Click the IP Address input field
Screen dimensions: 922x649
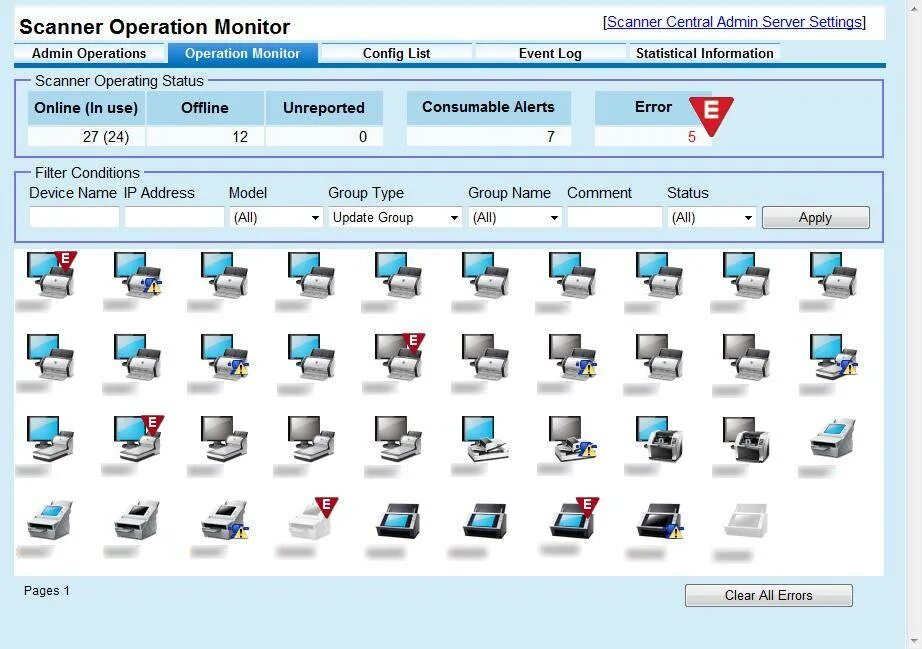tap(174, 218)
